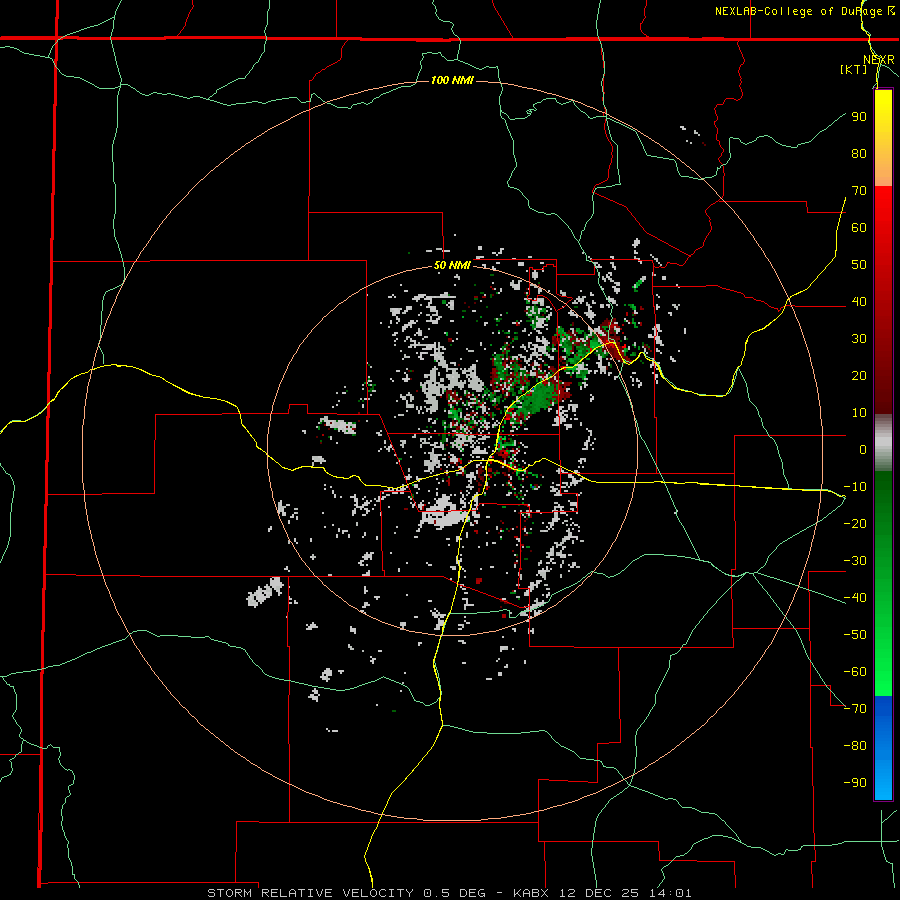Click the NEXR label above color scale
The image size is (900, 900).
(879, 60)
